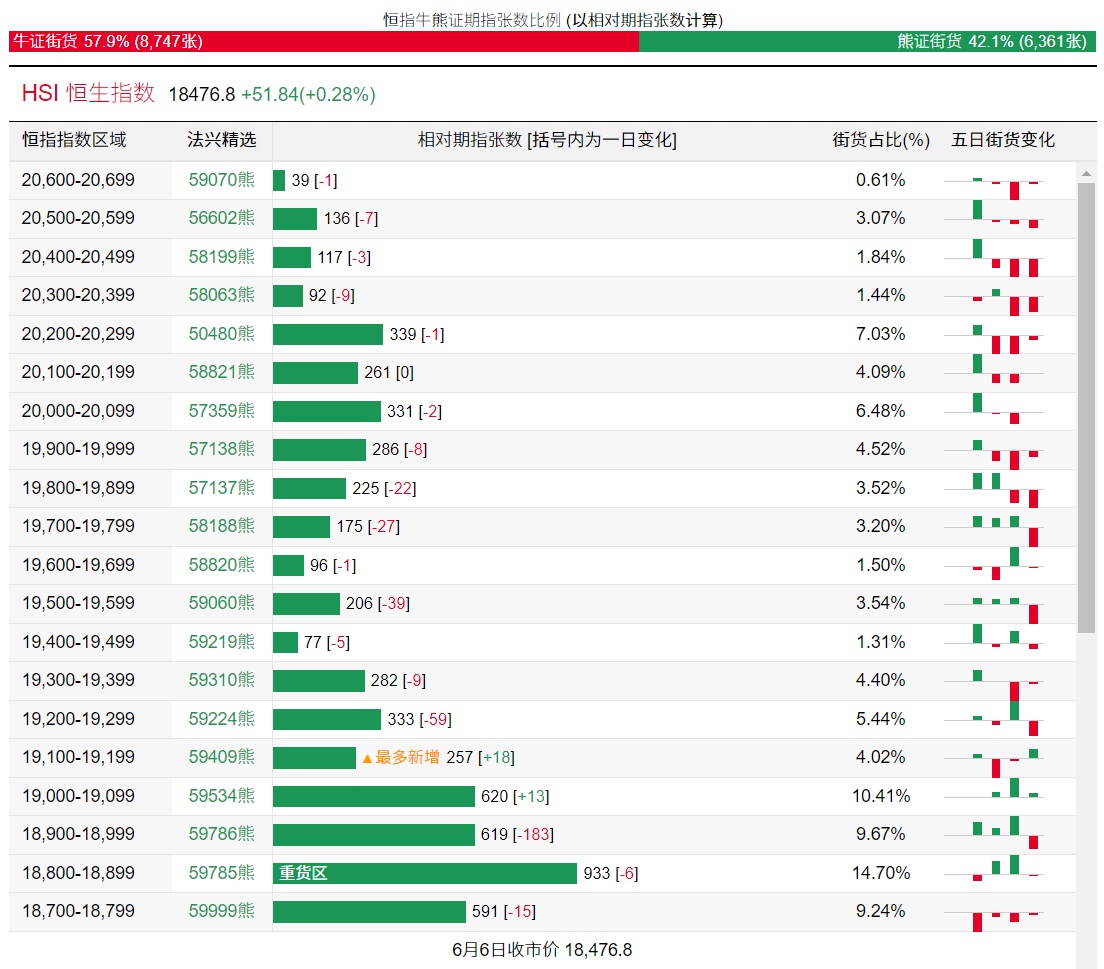This screenshot has height=969, width=1104.
Task: Click five-day chart for 20,200-20,299 row
Action: 1006,335
